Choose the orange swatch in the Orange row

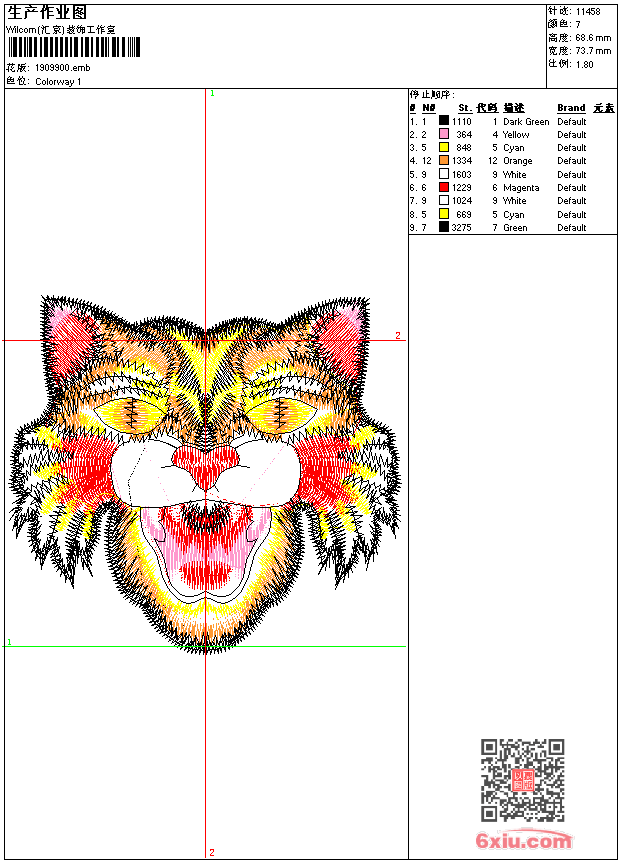tap(444, 160)
